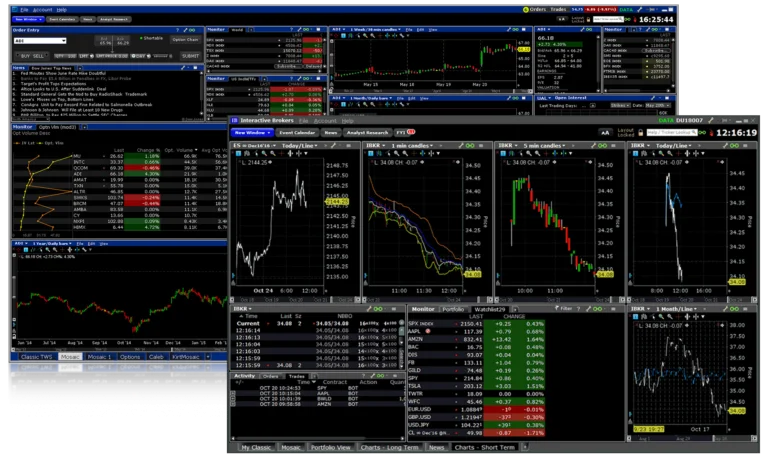Switch to Options tab in back window
768x460 pixels.
pos(130,357)
